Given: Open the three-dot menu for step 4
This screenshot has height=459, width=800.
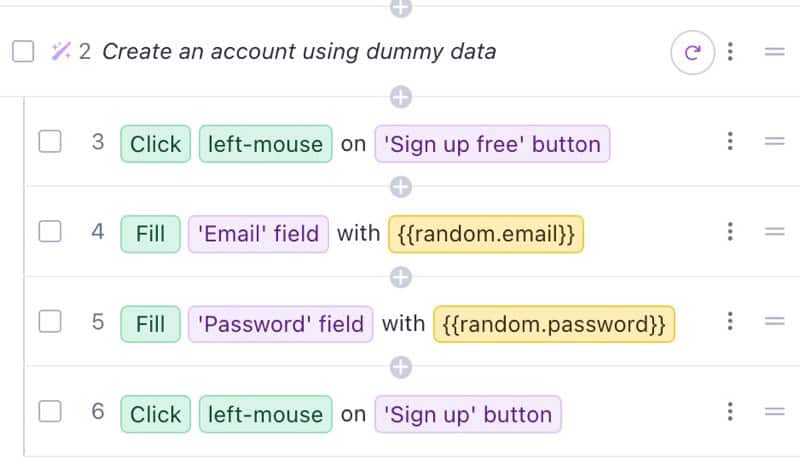Looking at the screenshot, I should coord(730,232).
